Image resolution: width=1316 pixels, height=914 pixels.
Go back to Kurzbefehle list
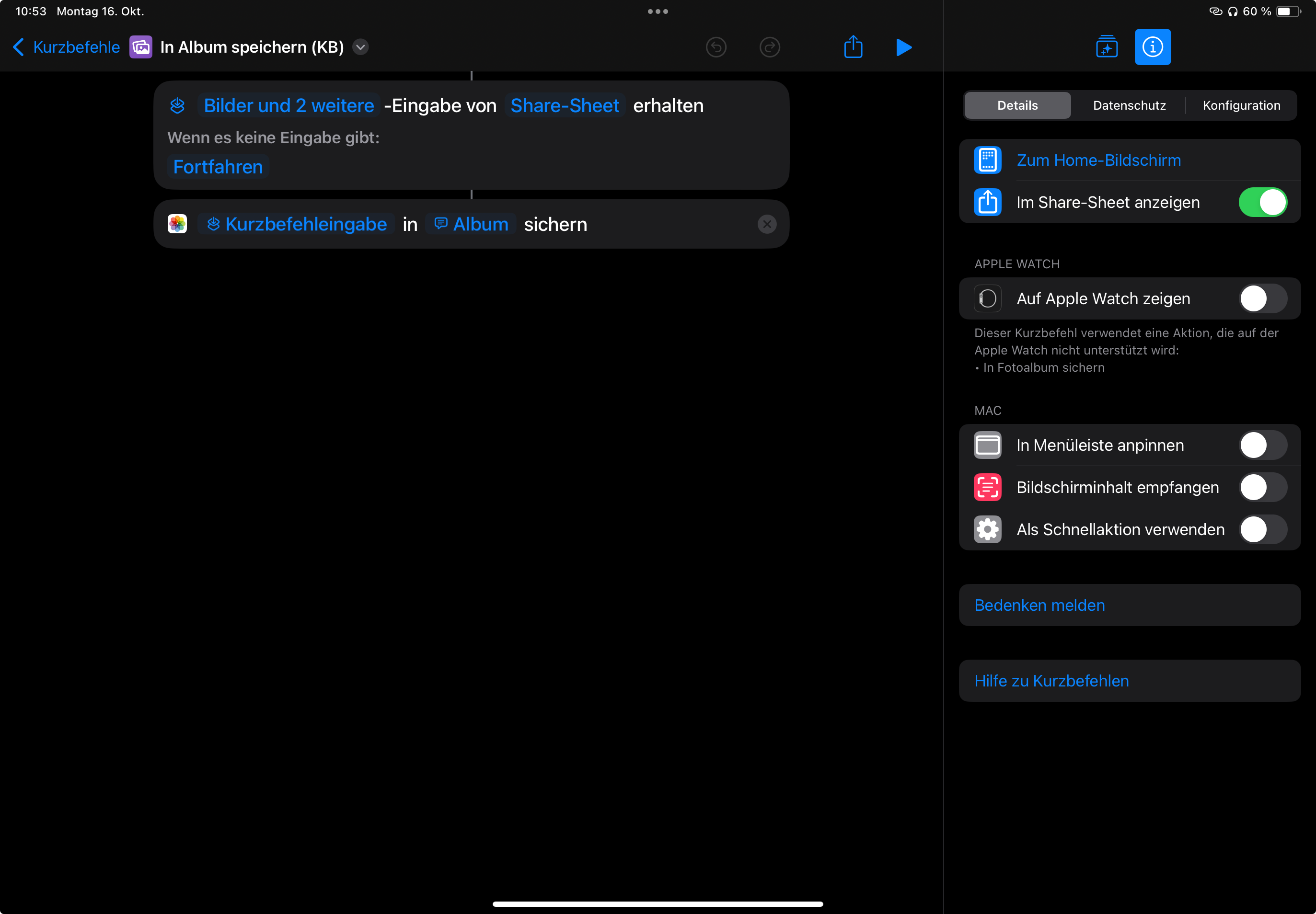[67, 47]
